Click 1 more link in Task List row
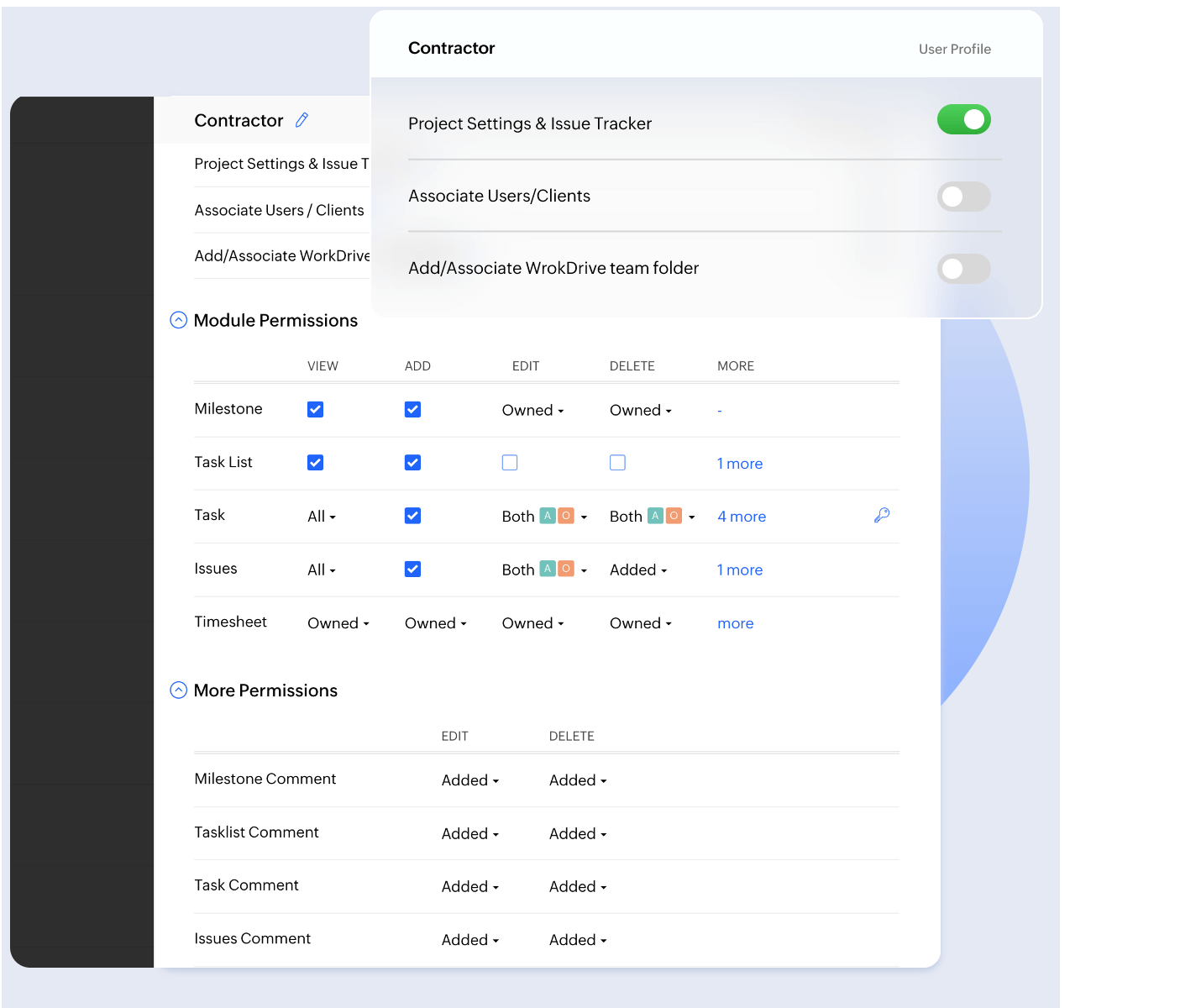Image resolution: width=1201 pixels, height=1008 pixels. pyautogui.click(x=740, y=464)
